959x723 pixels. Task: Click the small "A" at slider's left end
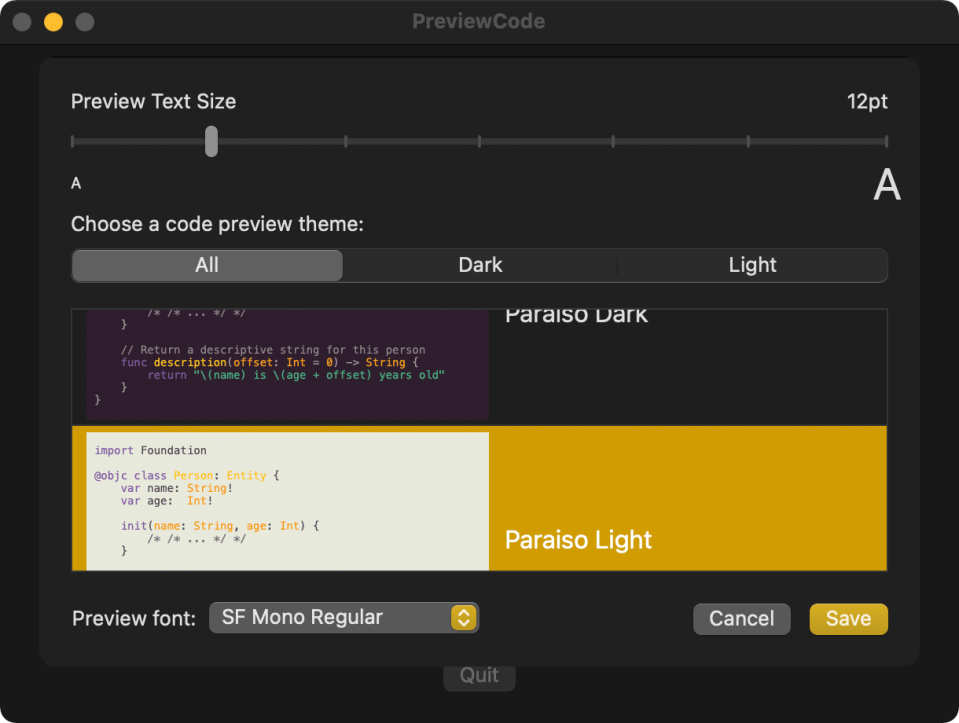coord(76,184)
